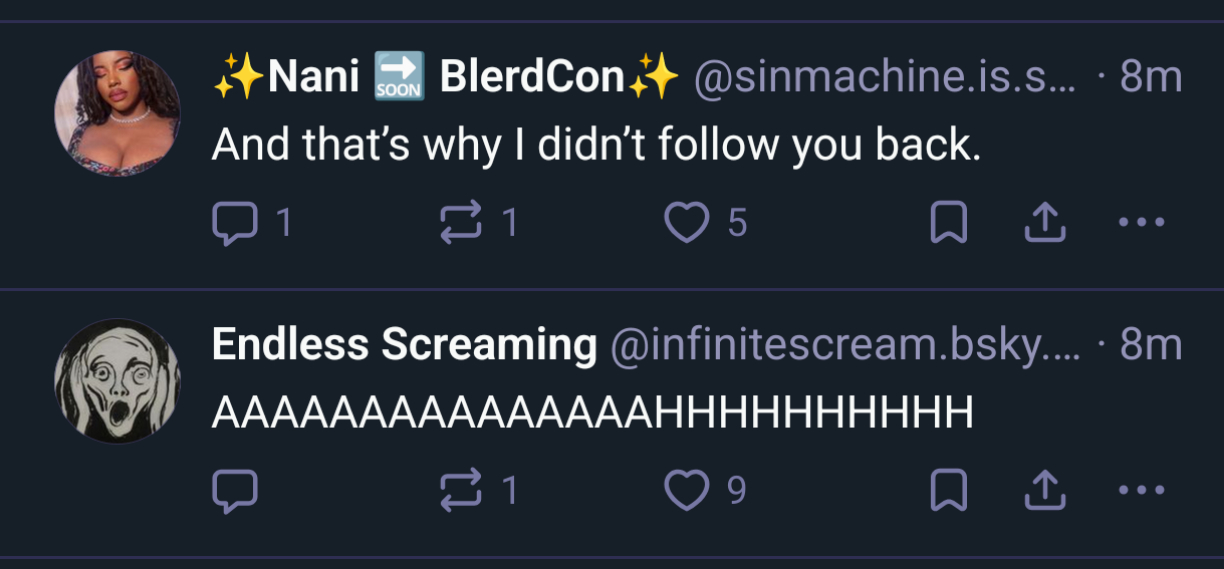The image size is (1224, 569).
Task: Open the Endless Screaming display name
Action: pos(404,345)
